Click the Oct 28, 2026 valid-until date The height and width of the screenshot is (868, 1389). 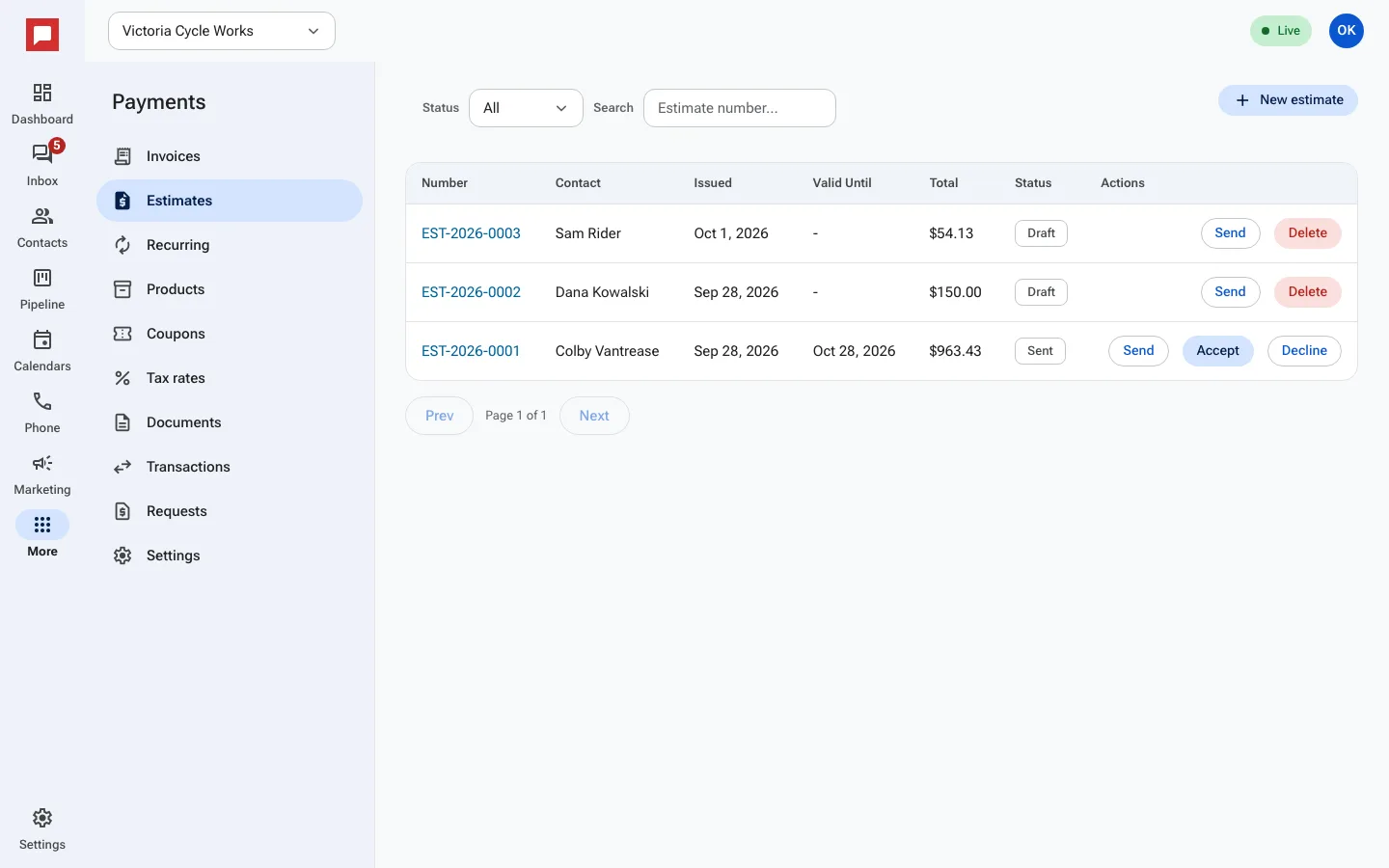(854, 351)
